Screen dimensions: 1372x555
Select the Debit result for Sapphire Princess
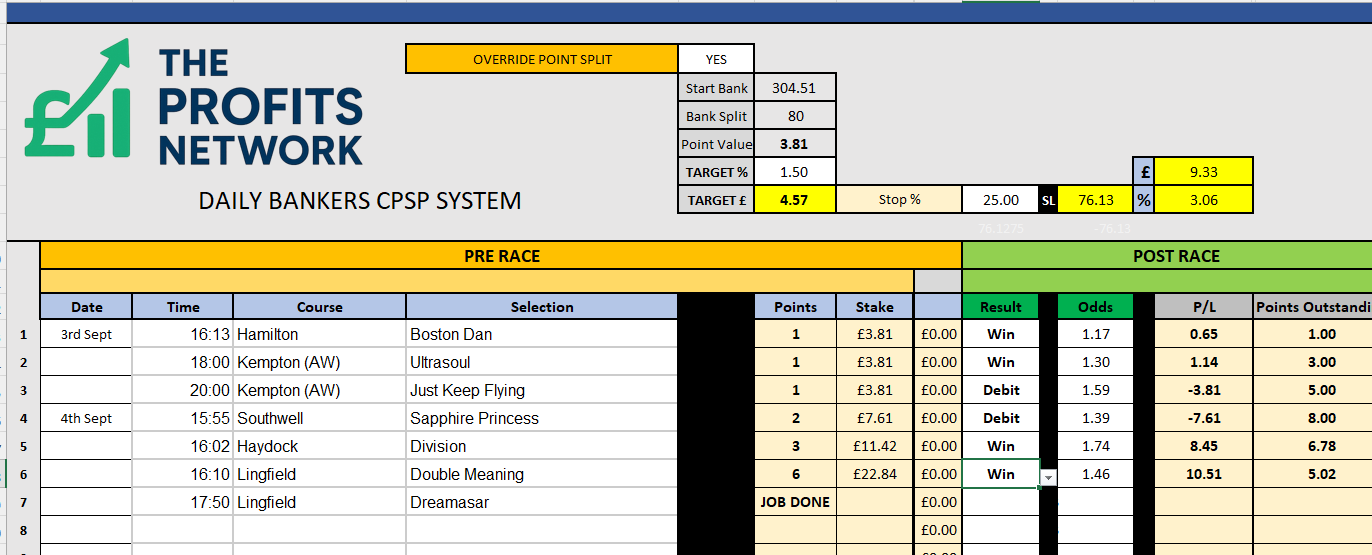coord(1000,418)
